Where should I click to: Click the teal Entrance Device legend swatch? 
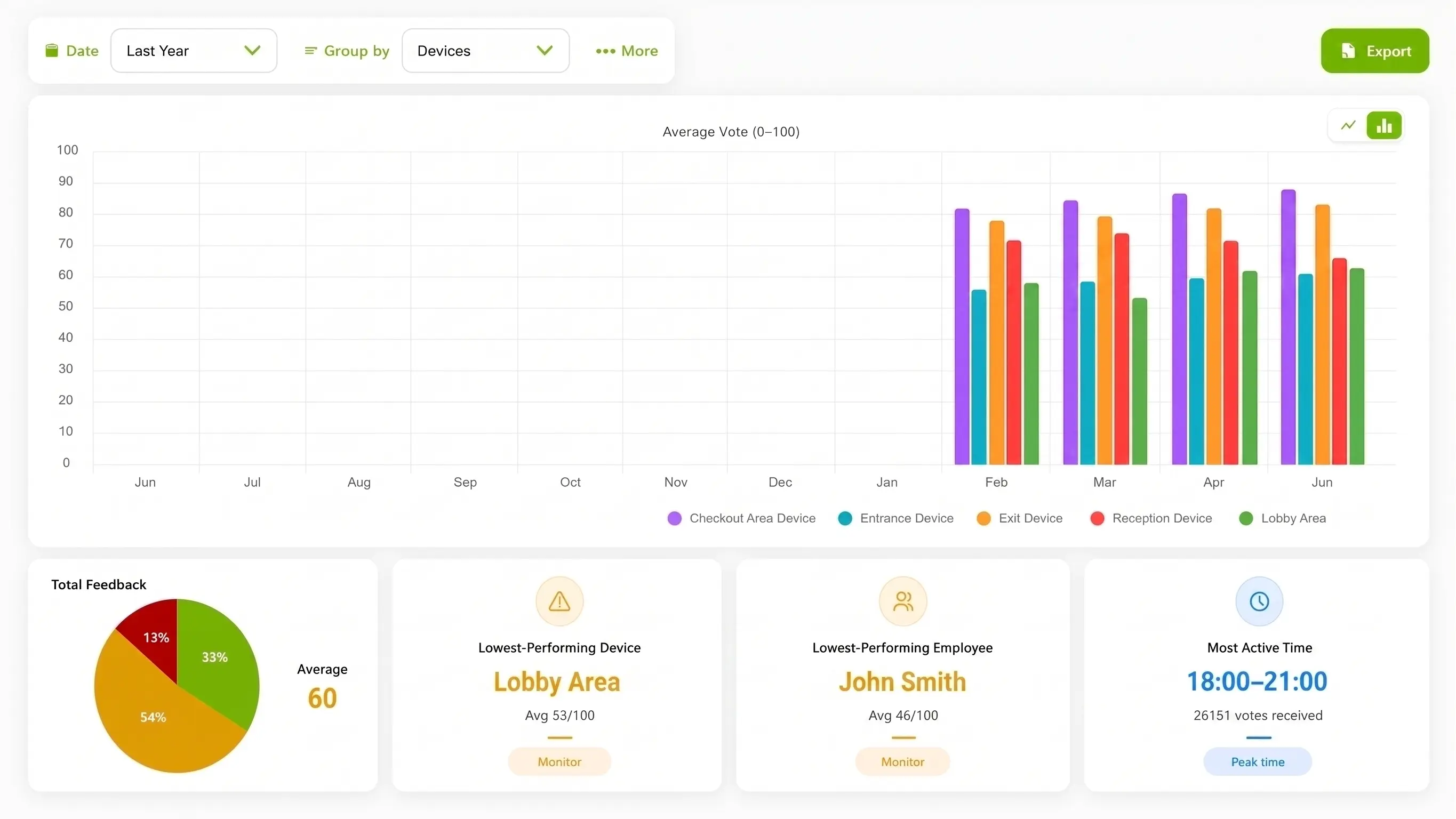845,518
